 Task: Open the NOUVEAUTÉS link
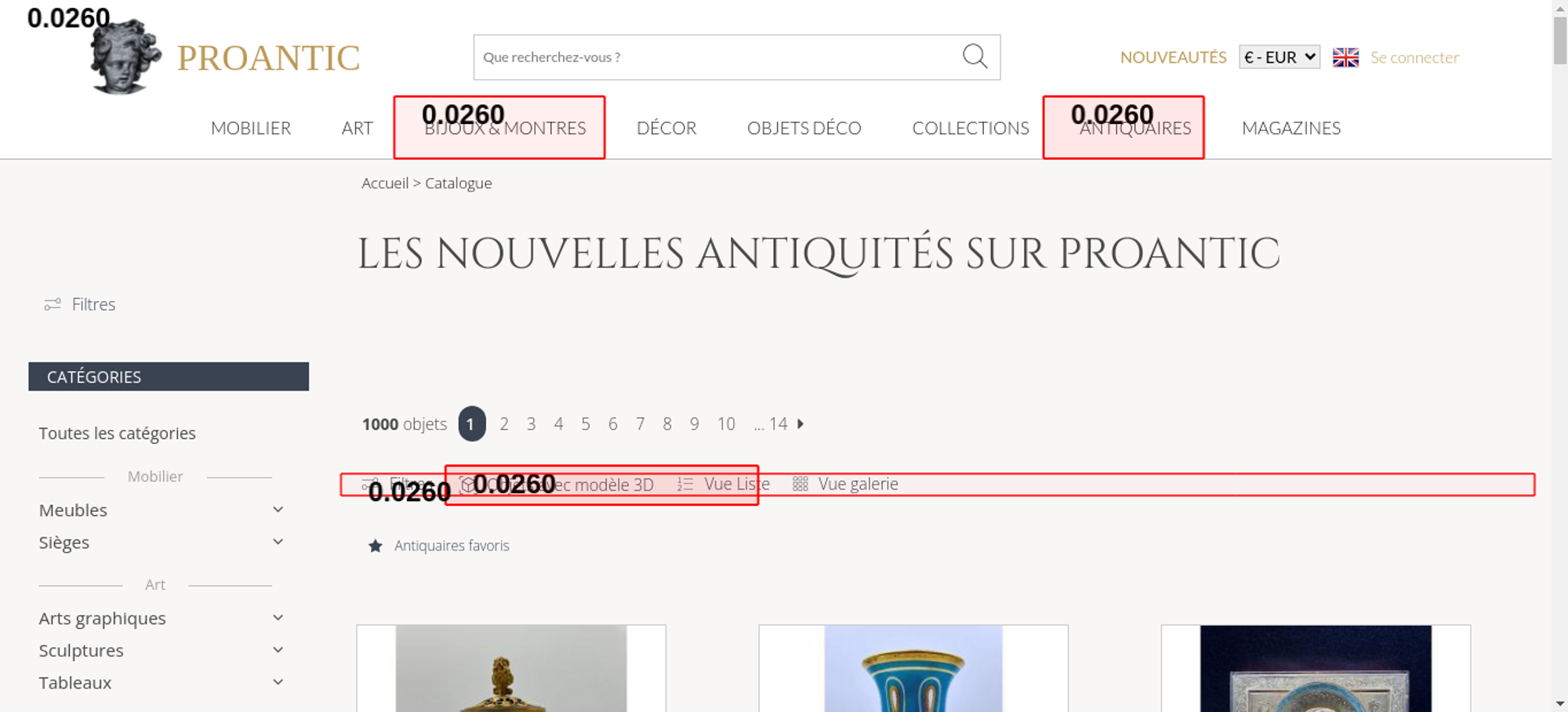pyautogui.click(x=1173, y=58)
